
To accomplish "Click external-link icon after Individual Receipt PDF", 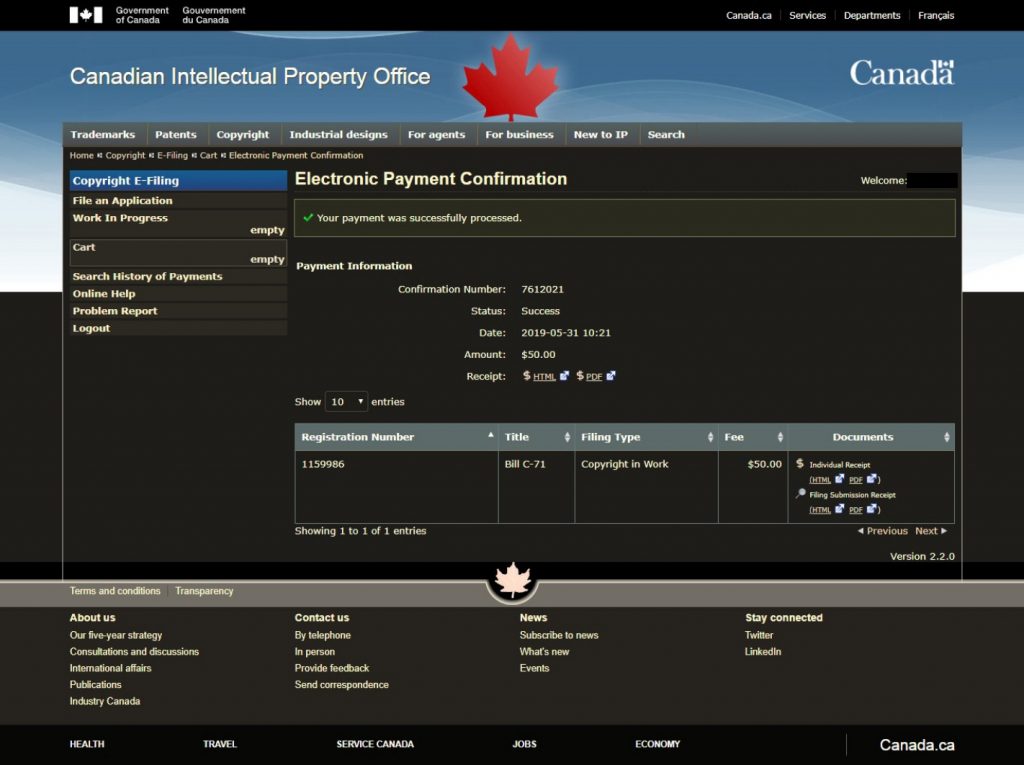I will pos(872,480).
